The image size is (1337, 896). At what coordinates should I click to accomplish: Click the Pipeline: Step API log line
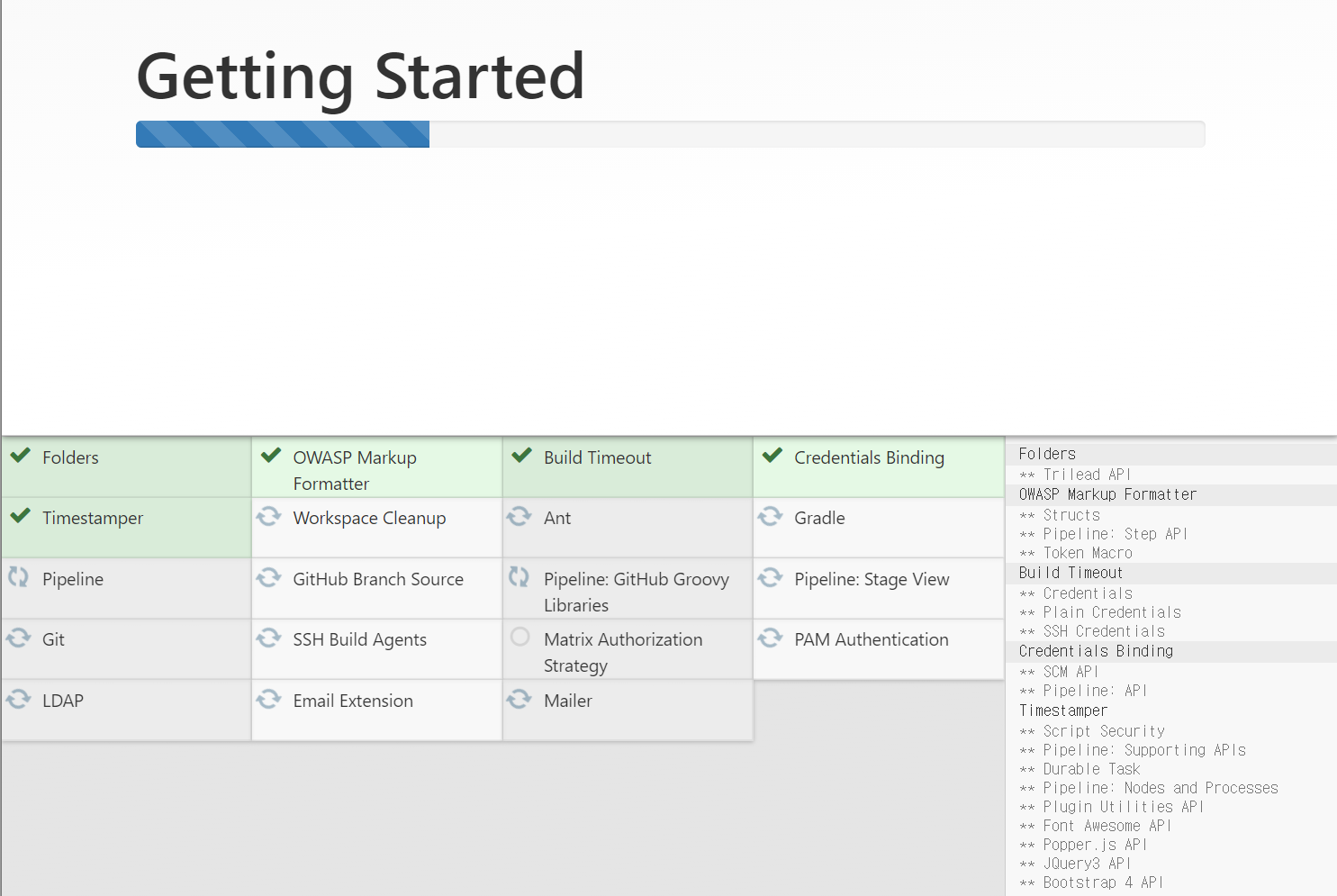click(x=1104, y=534)
